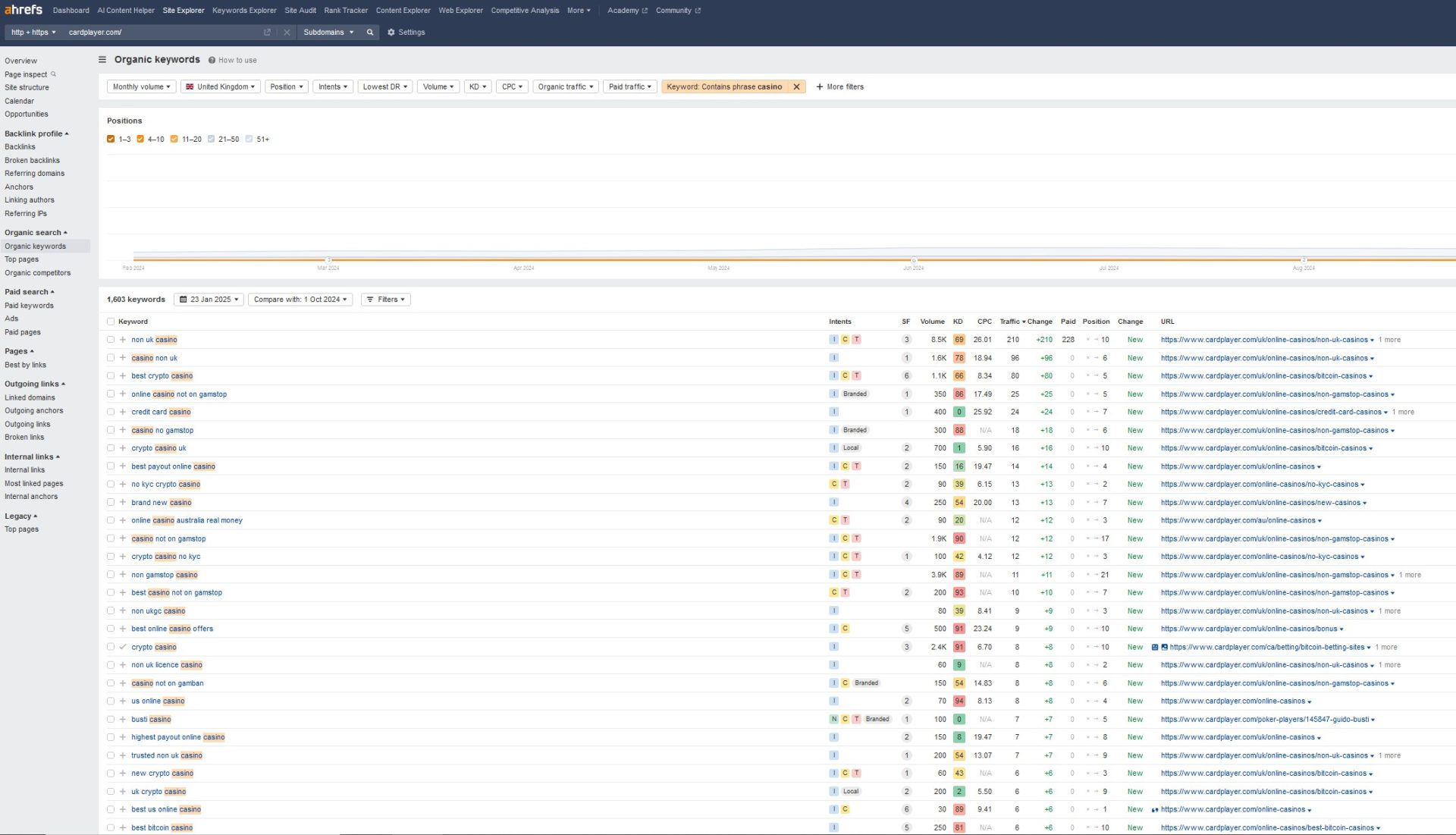Click the checkmark icon for 'crypto casino'

click(x=123, y=647)
